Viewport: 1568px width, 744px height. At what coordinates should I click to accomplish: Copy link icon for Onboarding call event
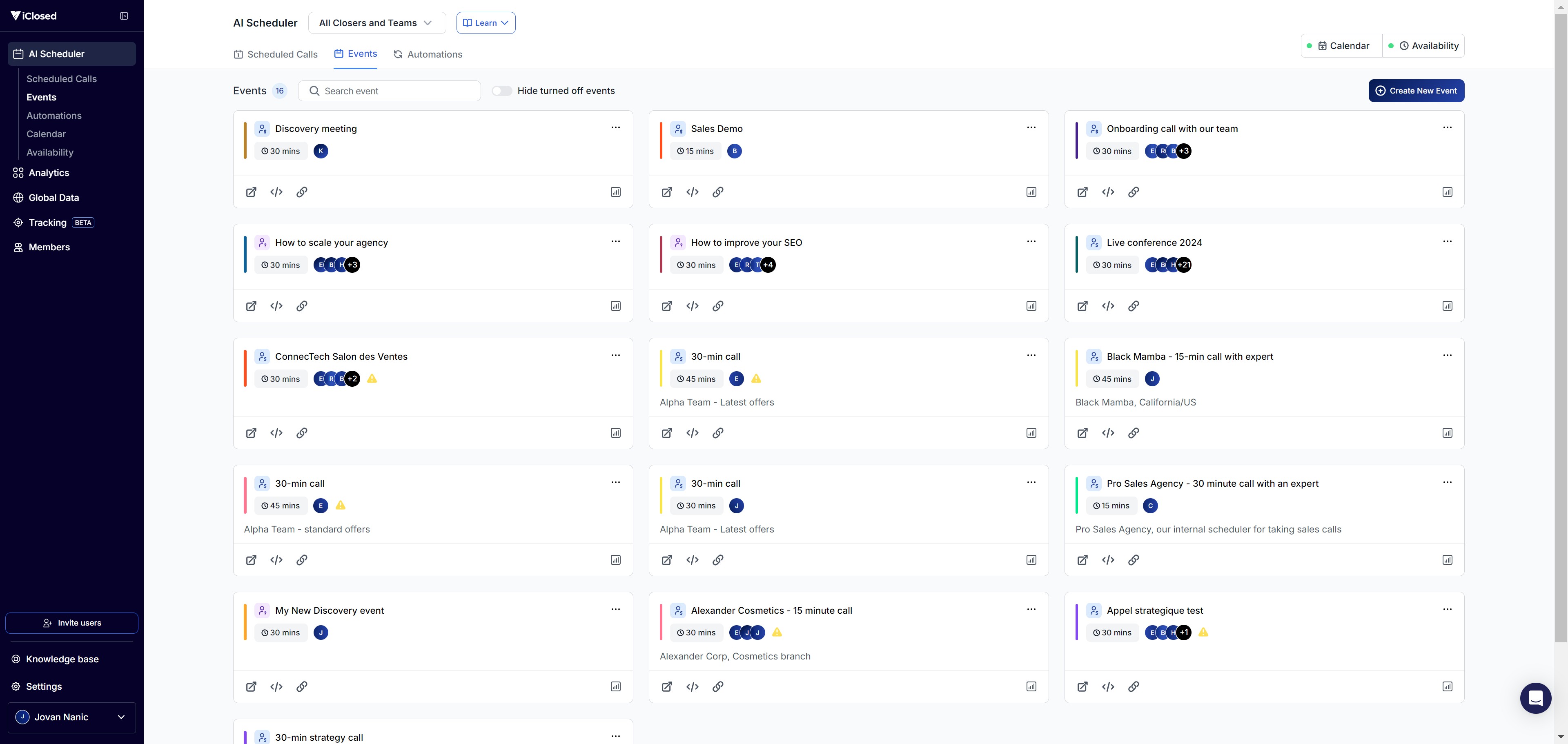pyautogui.click(x=1134, y=192)
